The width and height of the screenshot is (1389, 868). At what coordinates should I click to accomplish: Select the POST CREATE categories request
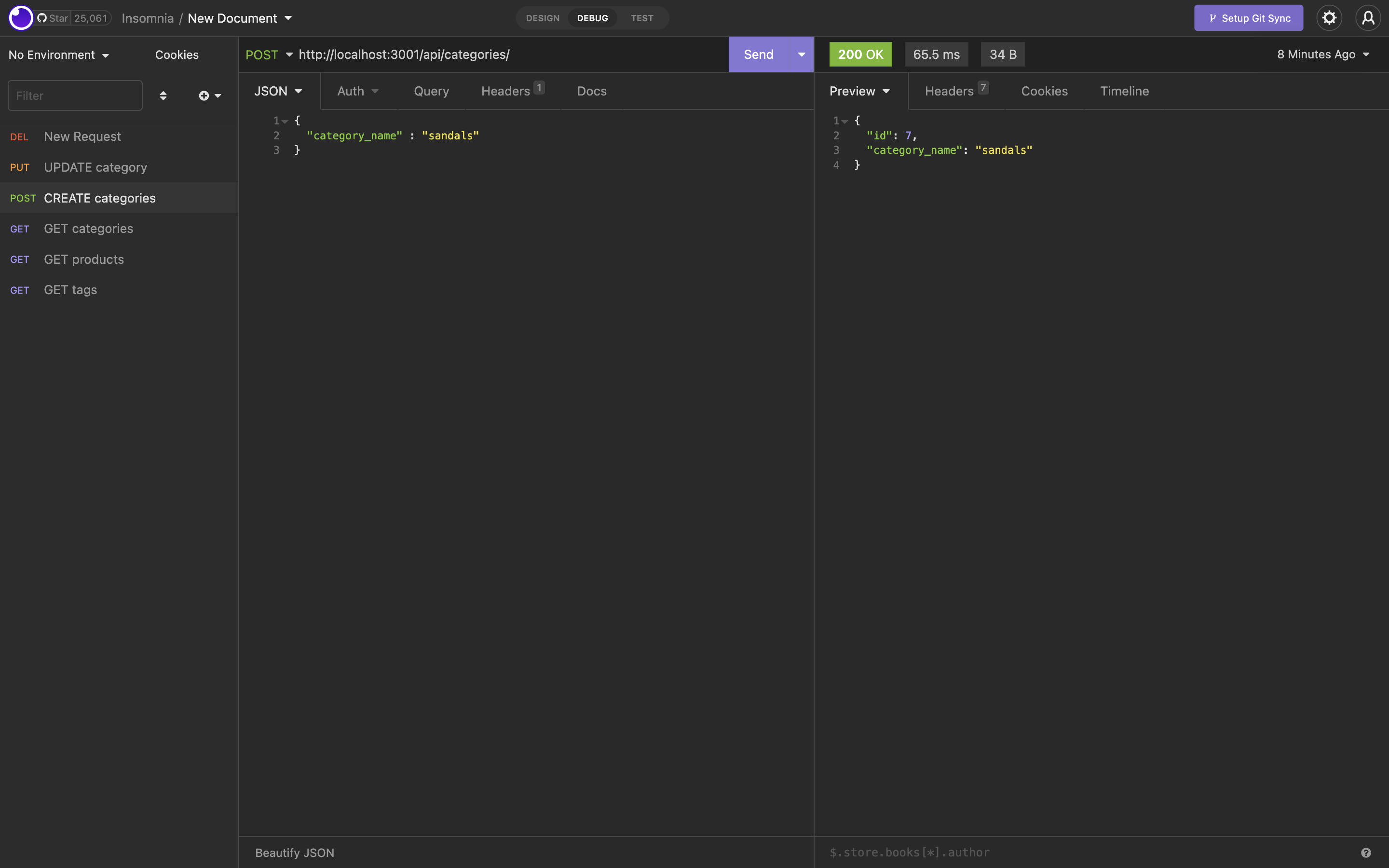119,198
